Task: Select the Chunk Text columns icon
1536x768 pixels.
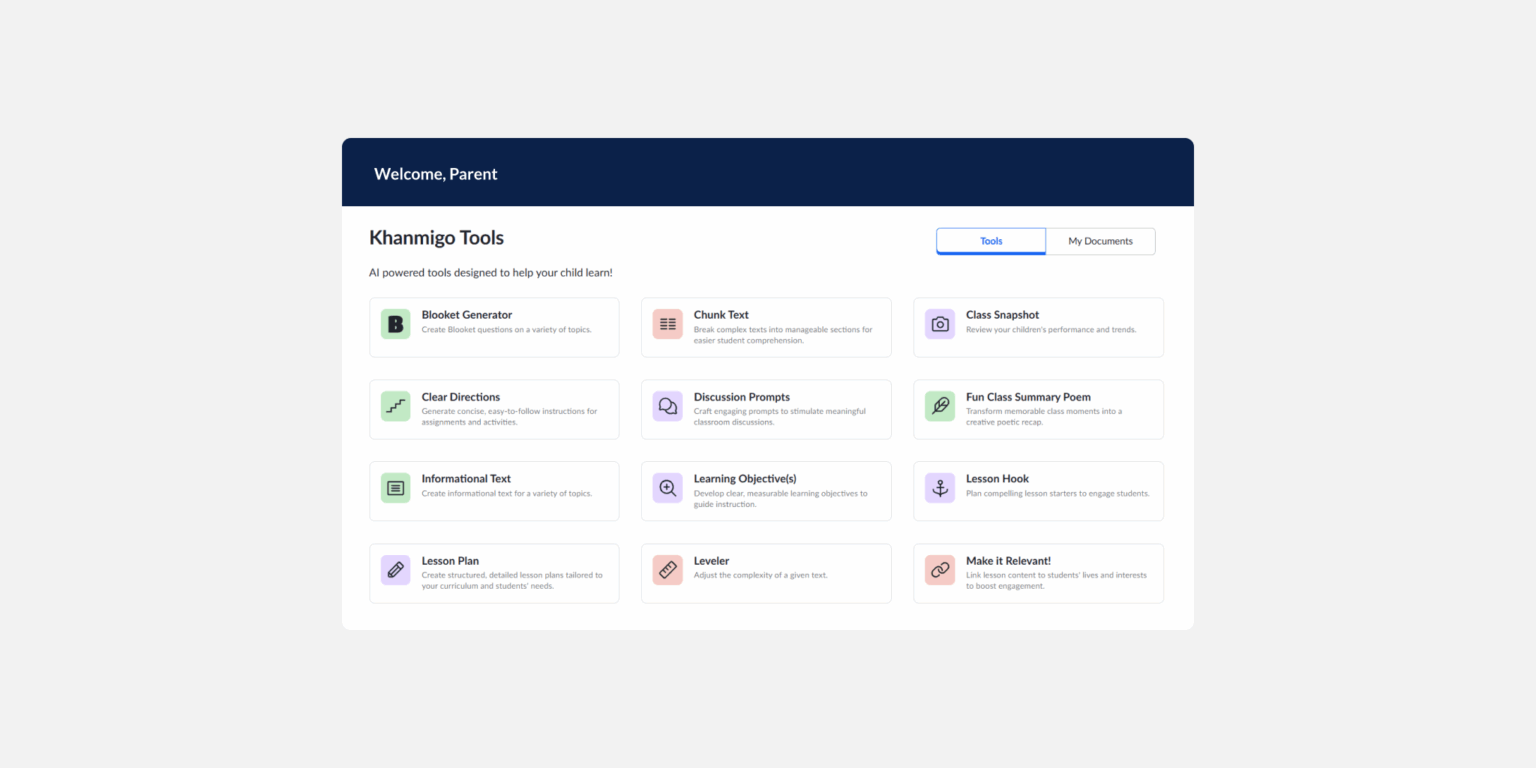Action: [x=668, y=324]
